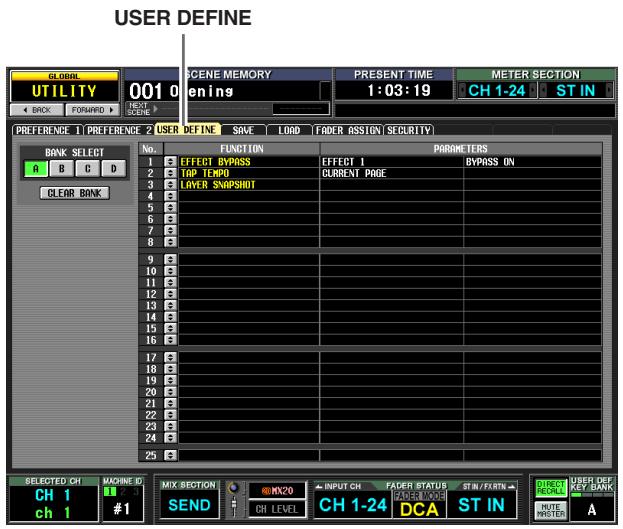Click the PRESENT TIME readout
The image size is (623, 529).
click(x=399, y=91)
